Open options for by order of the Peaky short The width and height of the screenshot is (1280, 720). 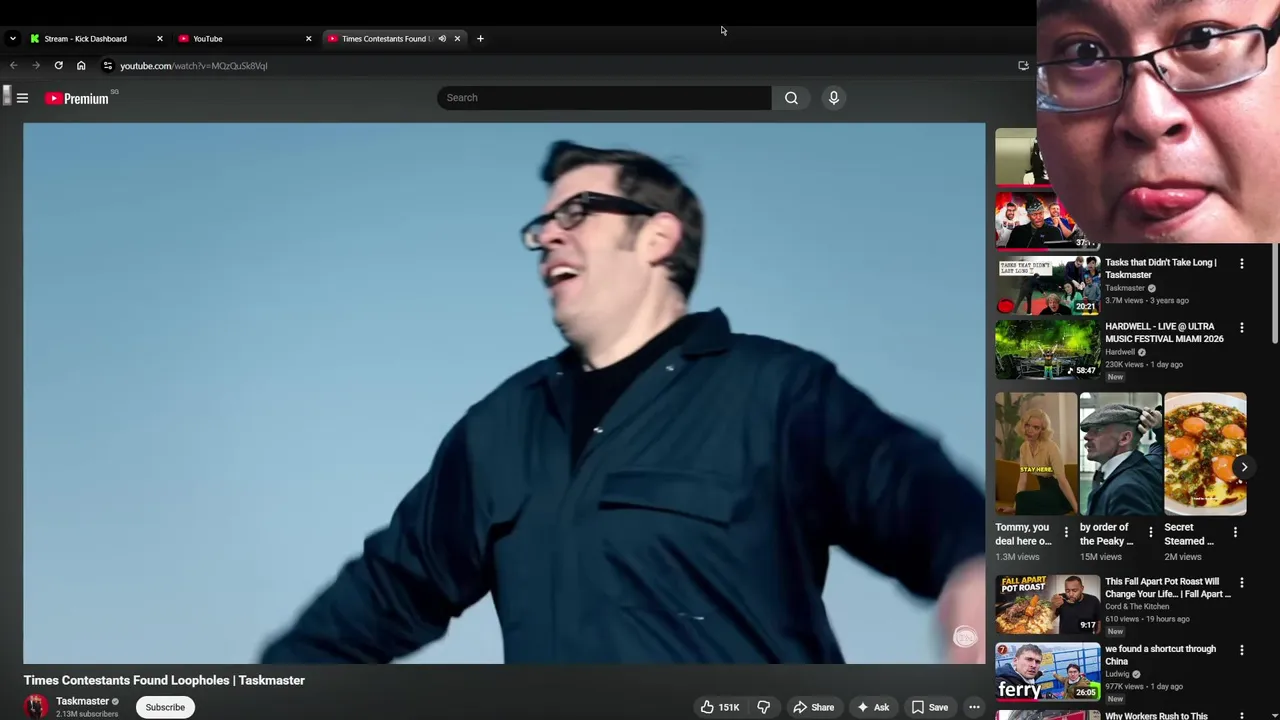[1150, 533]
